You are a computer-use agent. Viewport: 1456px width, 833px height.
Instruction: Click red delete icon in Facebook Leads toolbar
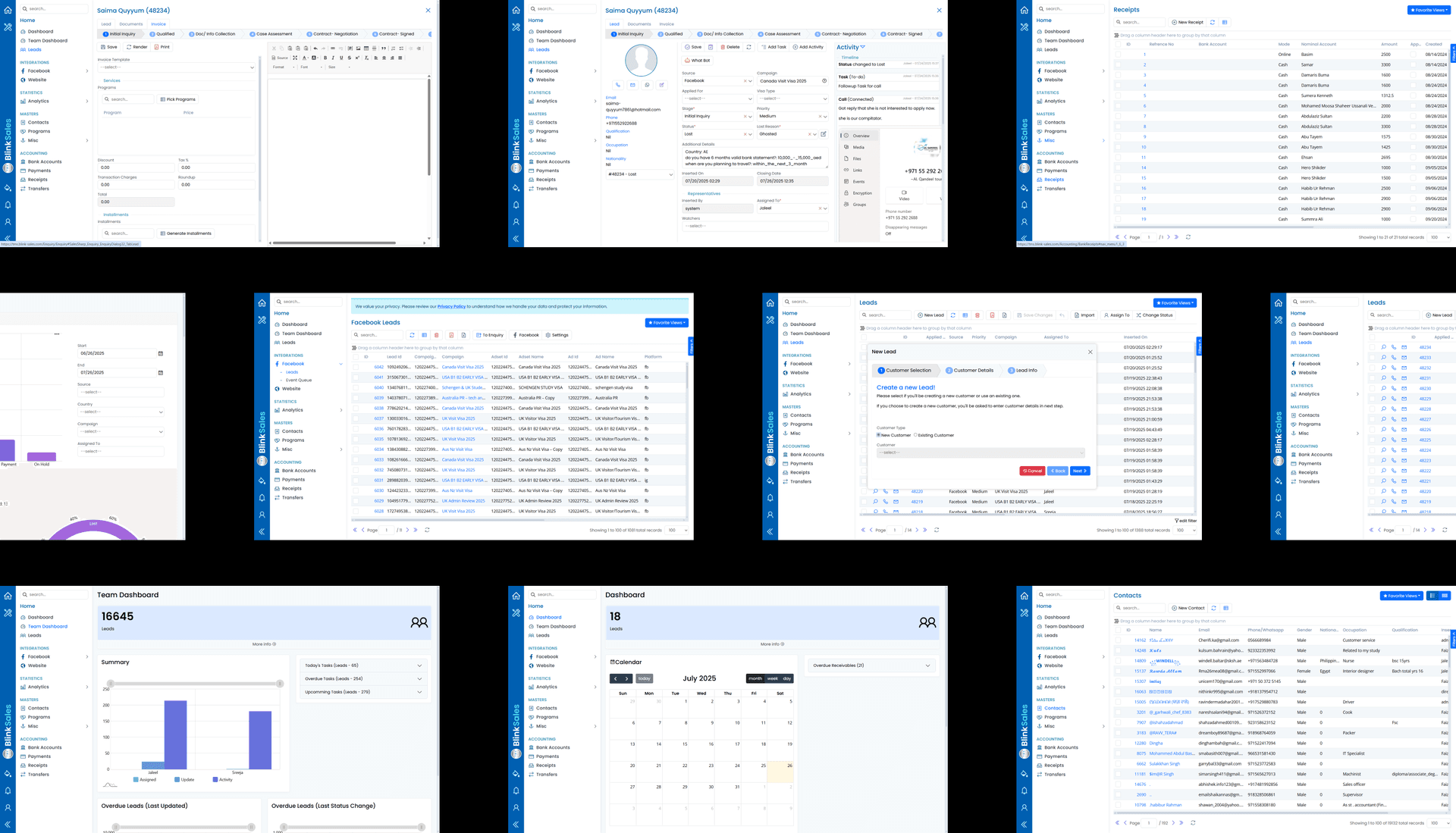(437, 335)
